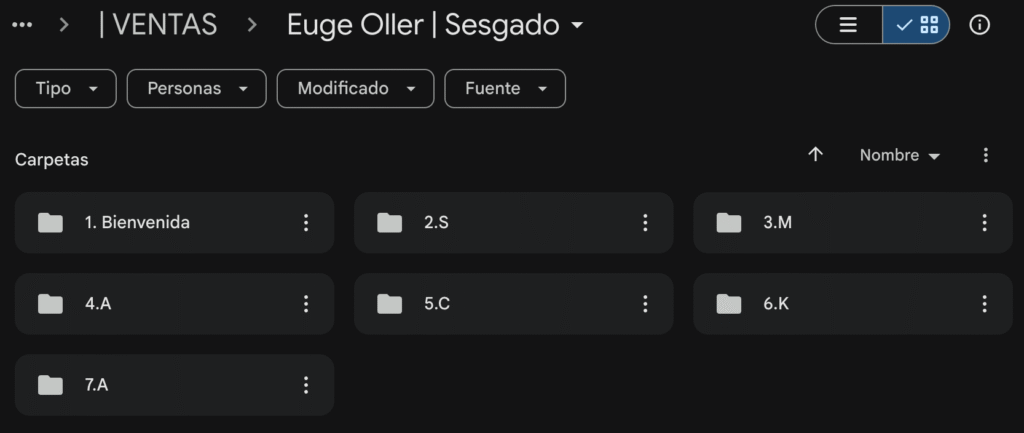The image size is (1024, 433).
Task: Change sort field using Nombre dropdown
Action: (x=900, y=156)
